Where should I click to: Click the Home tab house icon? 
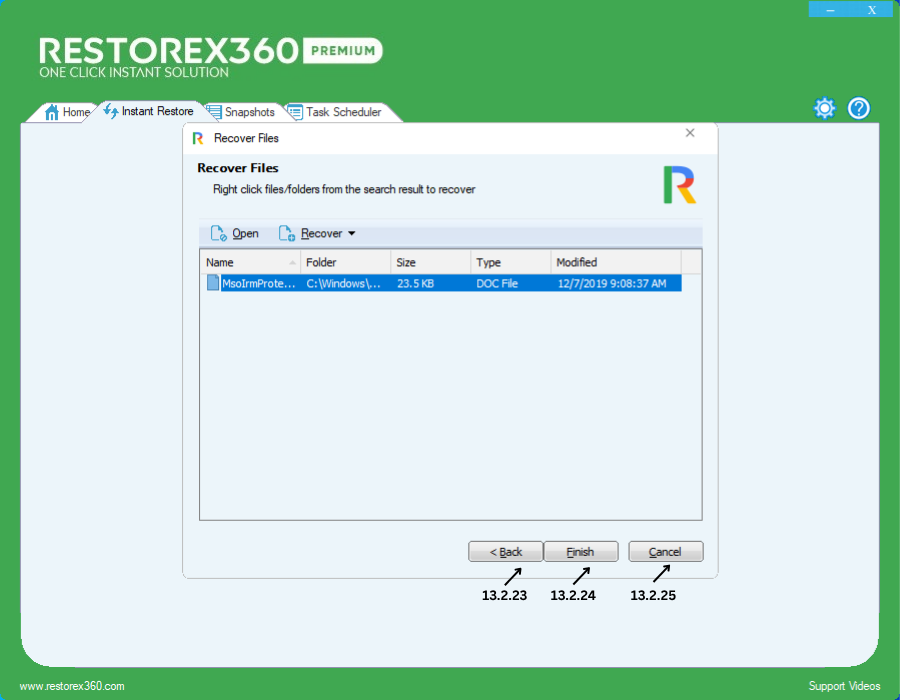[x=52, y=112]
